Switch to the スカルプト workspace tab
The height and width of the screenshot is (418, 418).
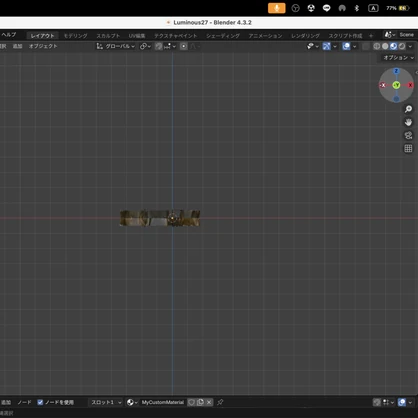click(108, 36)
